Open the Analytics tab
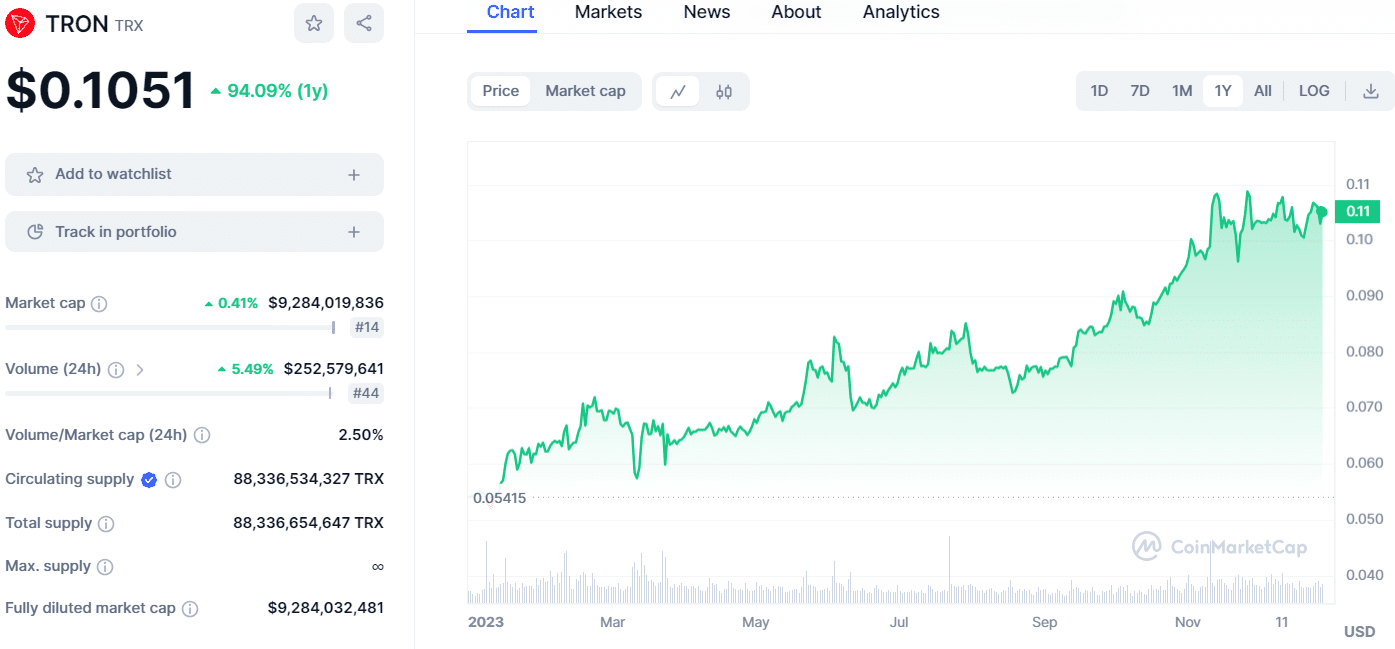Viewport: 1395px width, 649px height. (901, 13)
